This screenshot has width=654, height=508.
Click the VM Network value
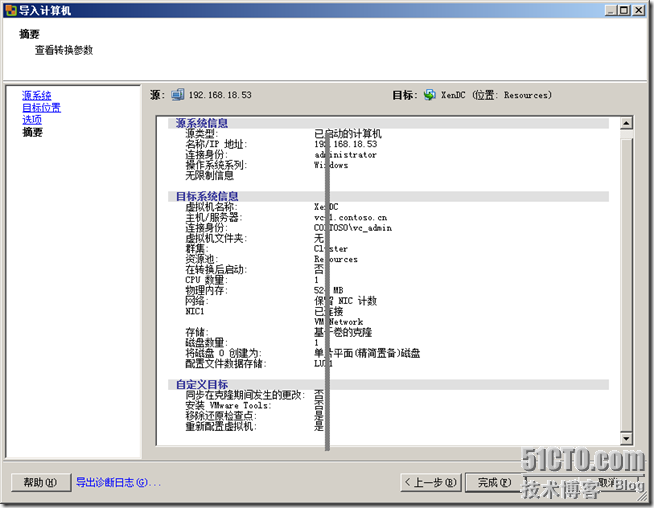[339, 322]
